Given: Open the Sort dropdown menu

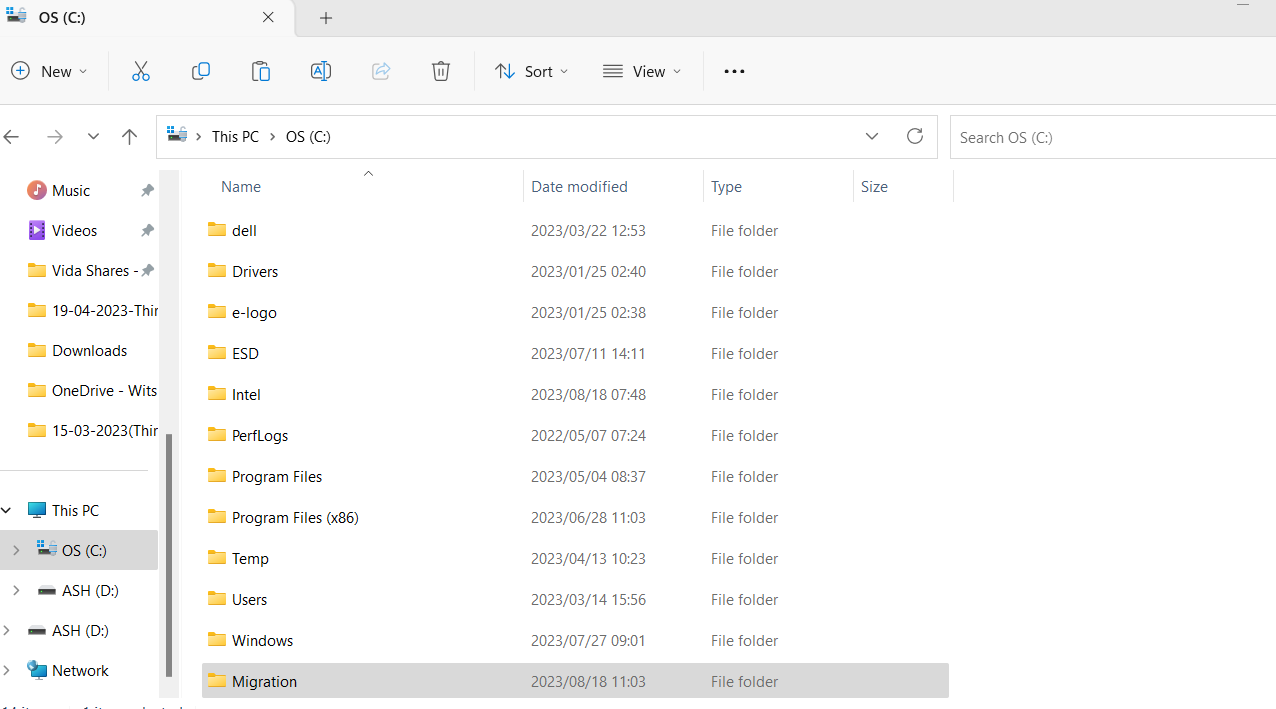Looking at the screenshot, I should pos(531,71).
